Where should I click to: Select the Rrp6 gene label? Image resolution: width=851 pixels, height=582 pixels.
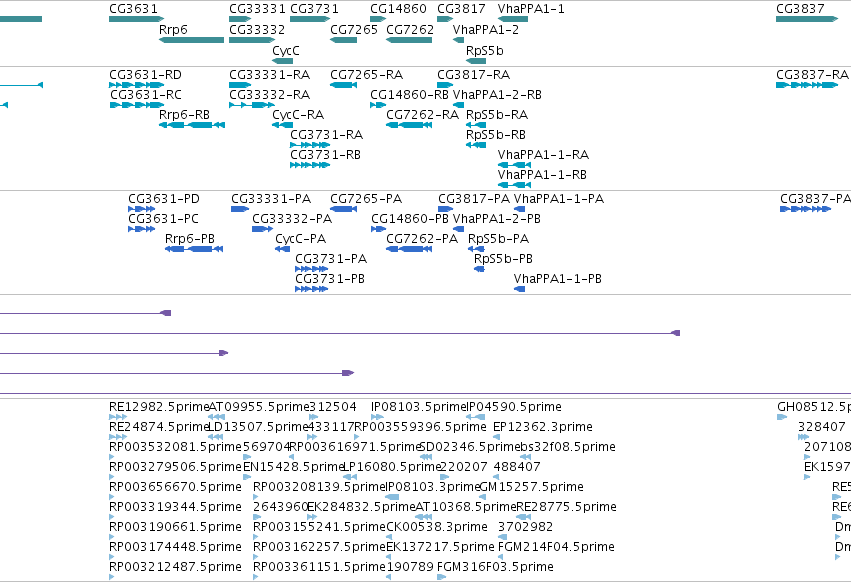pyautogui.click(x=173, y=29)
